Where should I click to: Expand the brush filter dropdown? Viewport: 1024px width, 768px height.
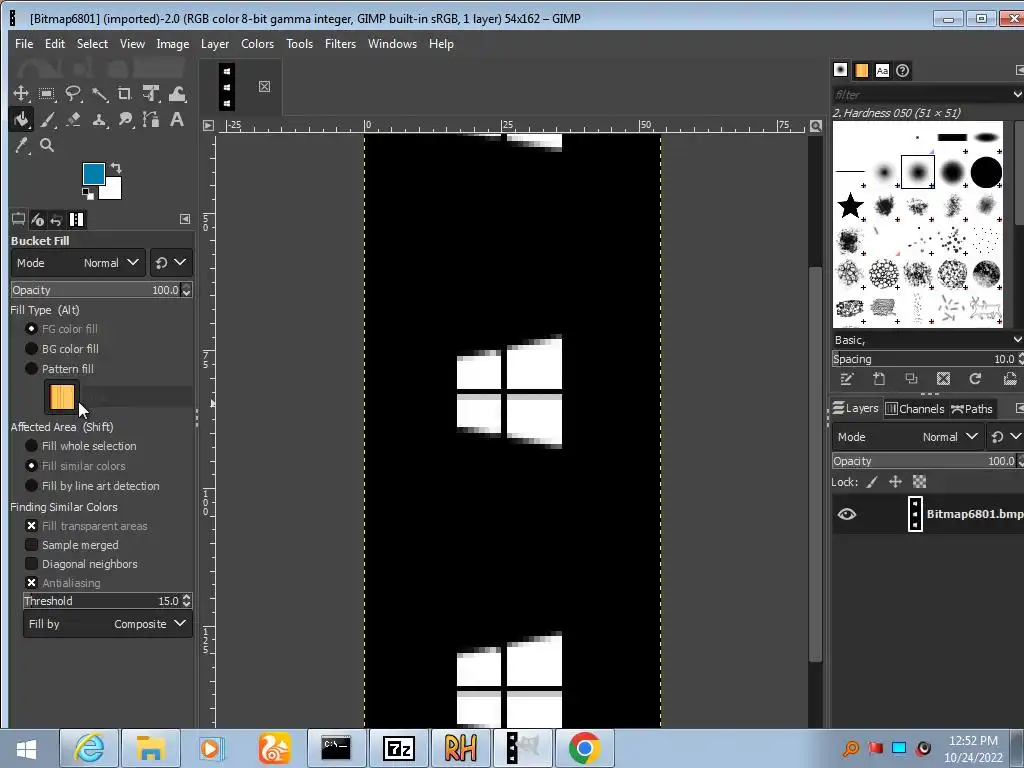(1017, 95)
